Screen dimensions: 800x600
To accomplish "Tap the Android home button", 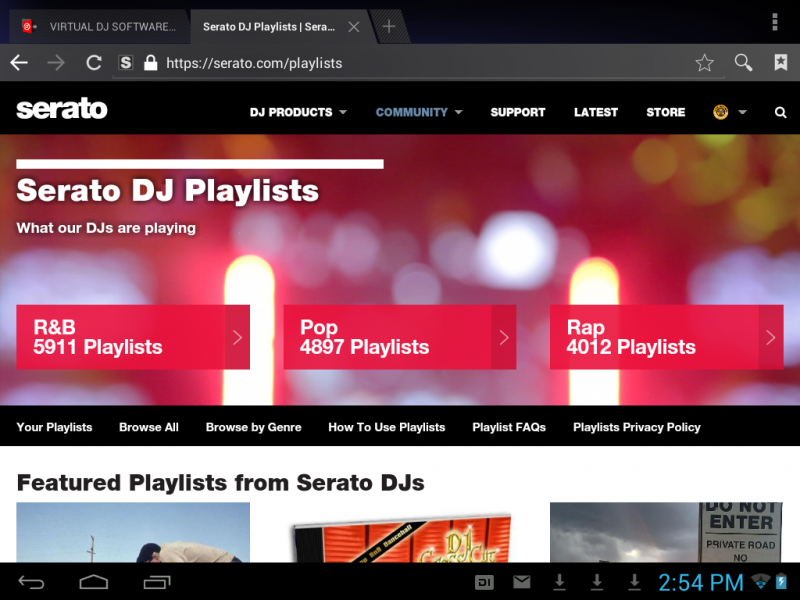I will [94, 582].
